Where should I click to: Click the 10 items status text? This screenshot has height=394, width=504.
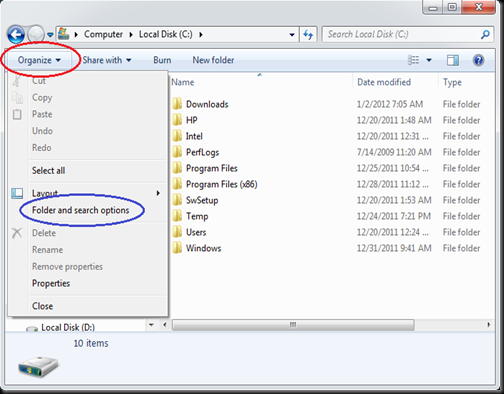tap(91, 343)
